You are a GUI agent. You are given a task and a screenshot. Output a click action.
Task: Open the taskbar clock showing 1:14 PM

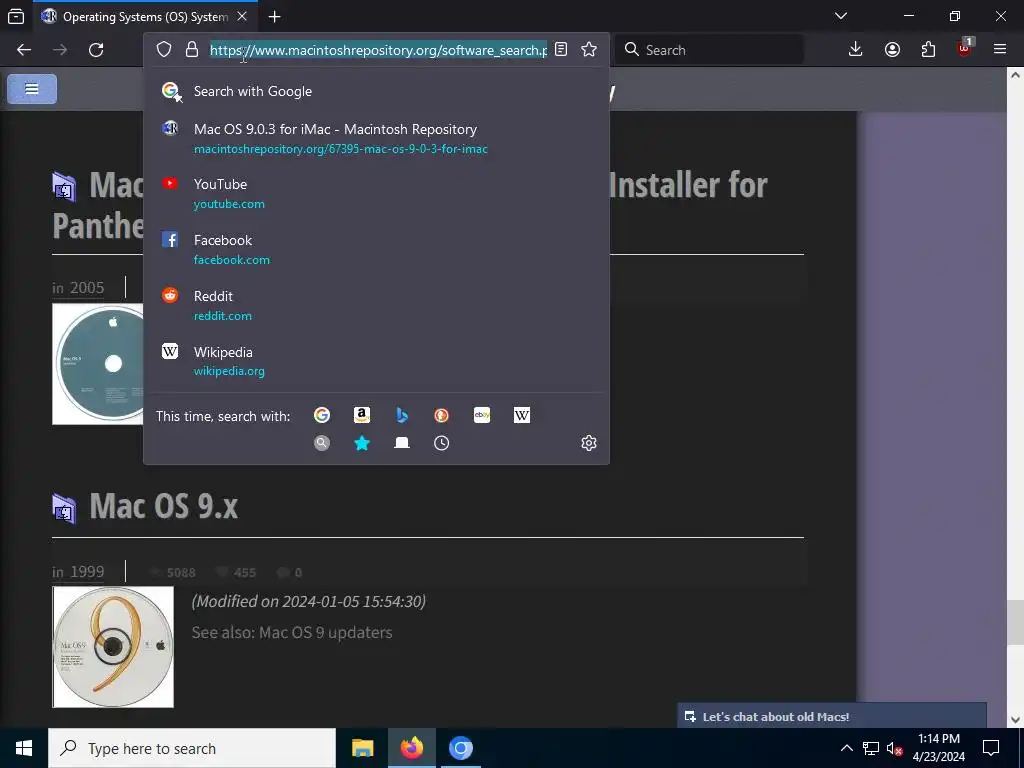tap(938, 748)
